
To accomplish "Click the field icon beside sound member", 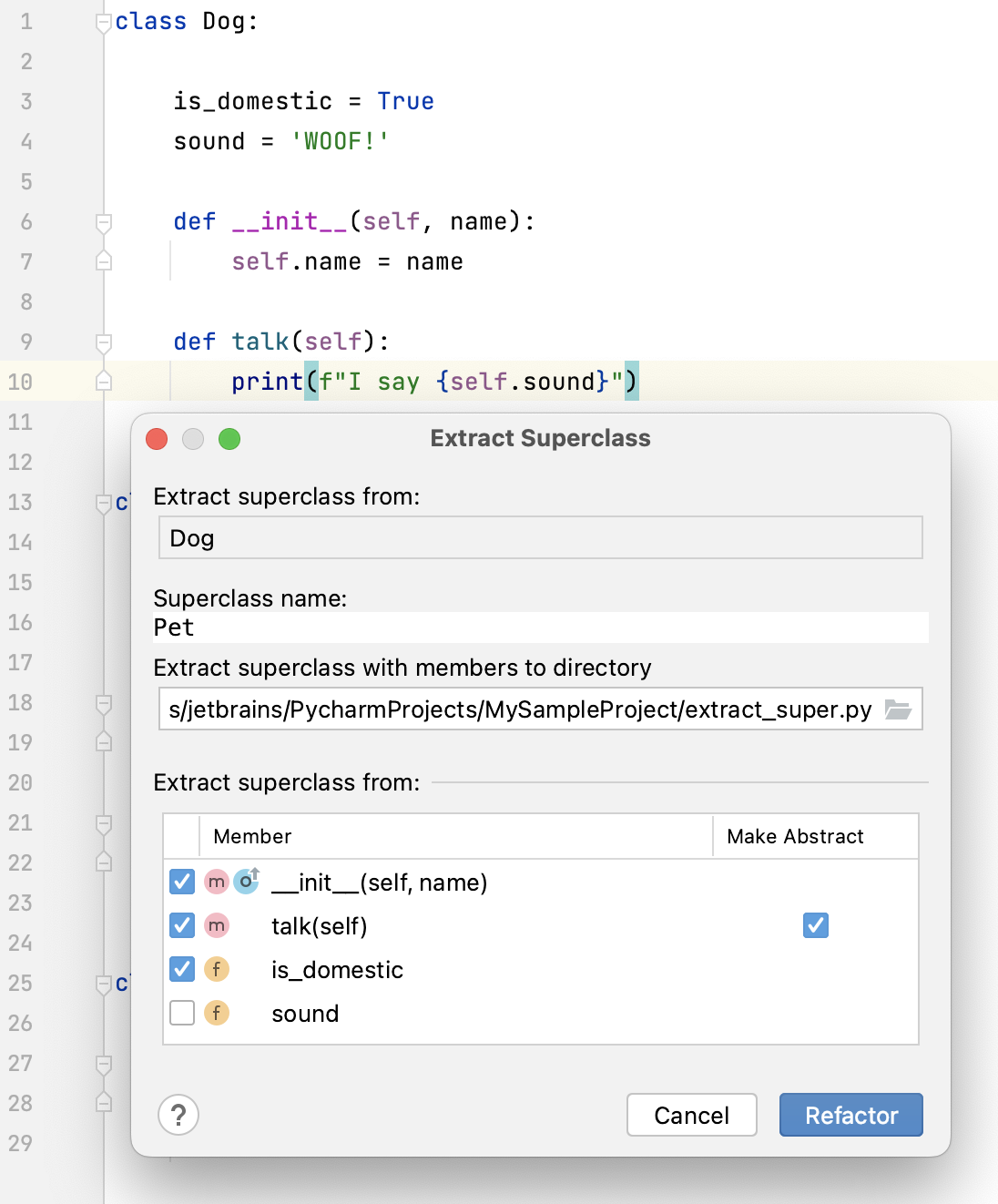I will tap(217, 1013).
